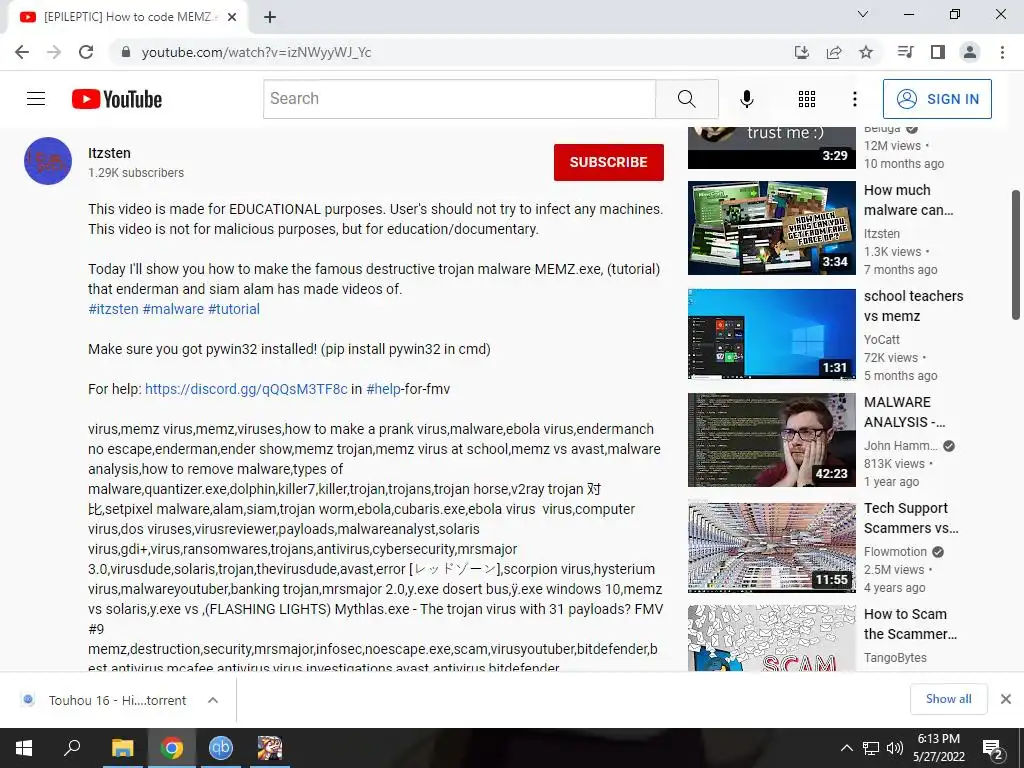Open File Explorer from taskbar
Image resolution: width=1024 pixels, height=768 pixels.
point(122,748)
